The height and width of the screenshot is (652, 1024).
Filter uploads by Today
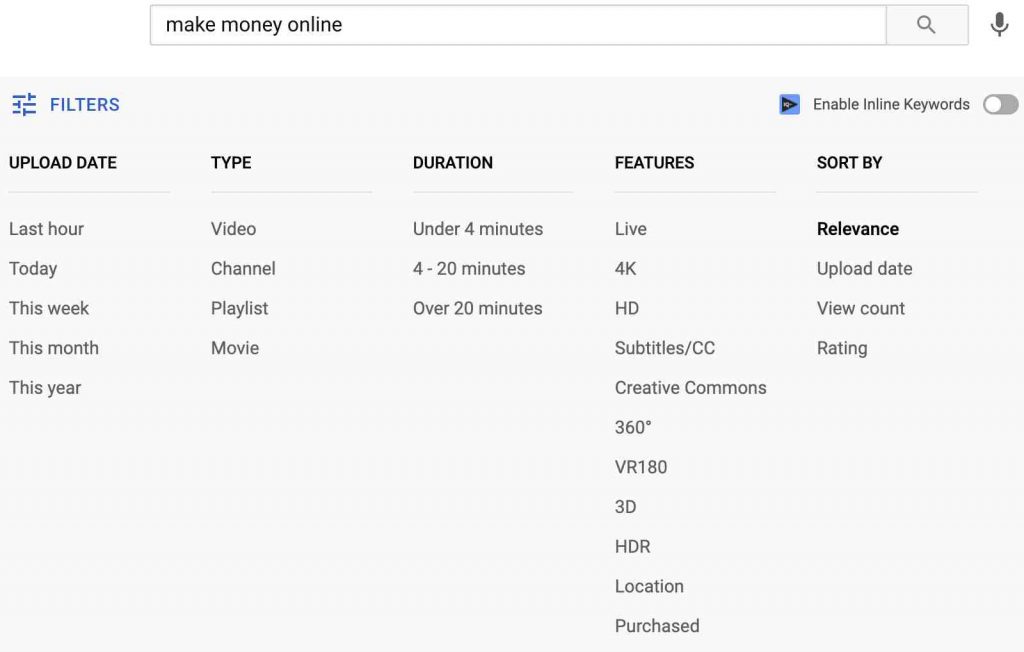click(x=33, y=269)
